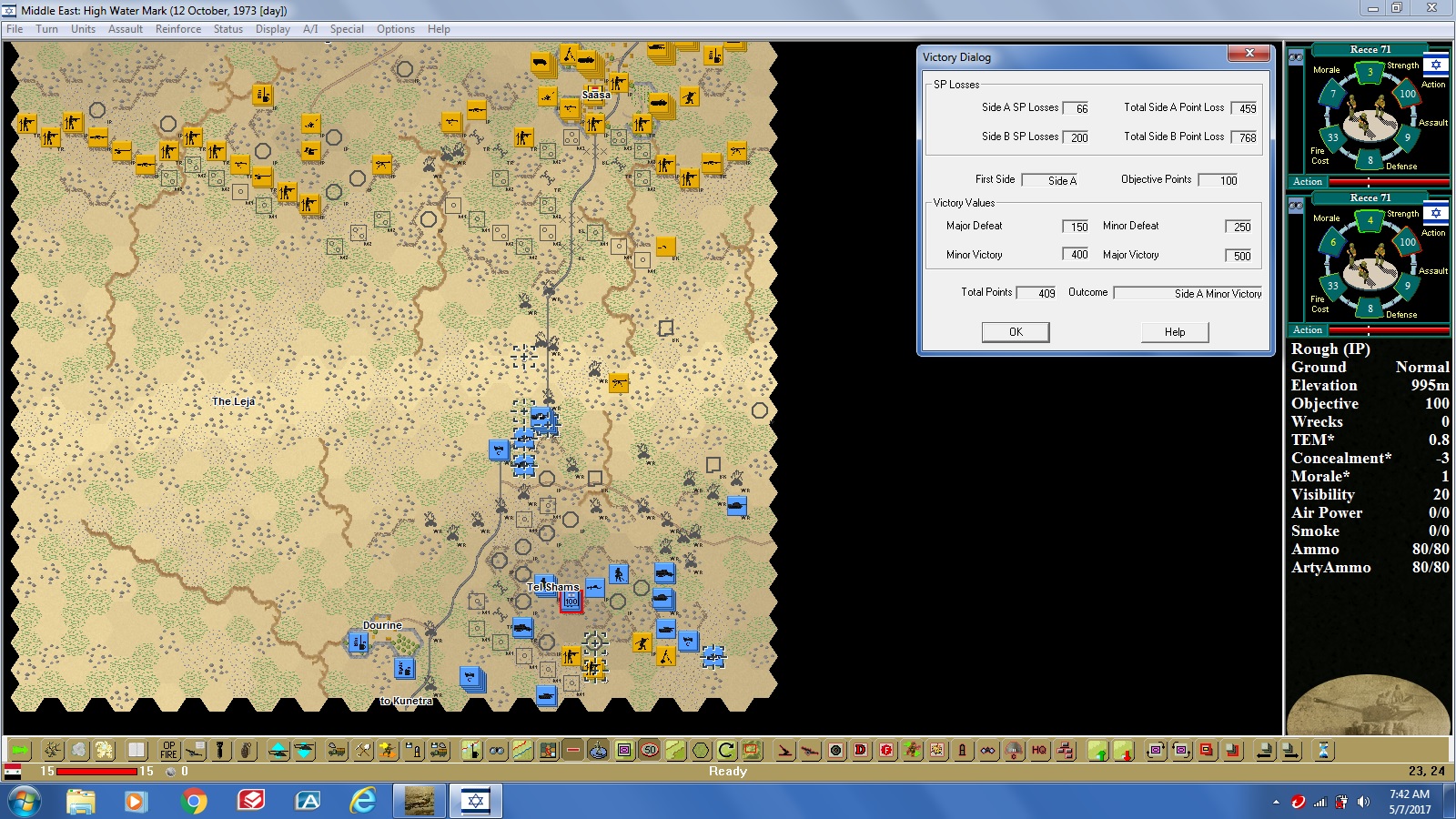Click 'The Leja' label on the map
This screenshot has width=1456, height=819.
[x=233, y=401]
